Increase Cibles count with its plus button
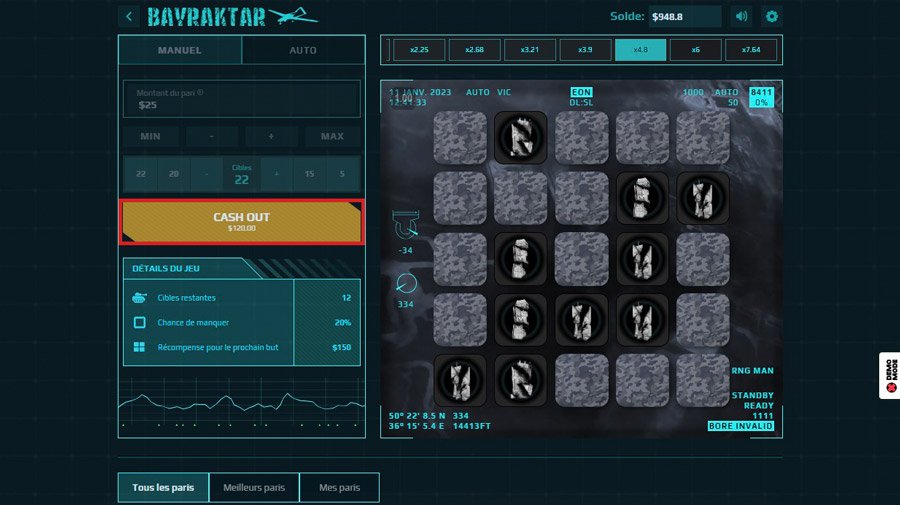This screenshot has width=900, height=505. point(276,174)
